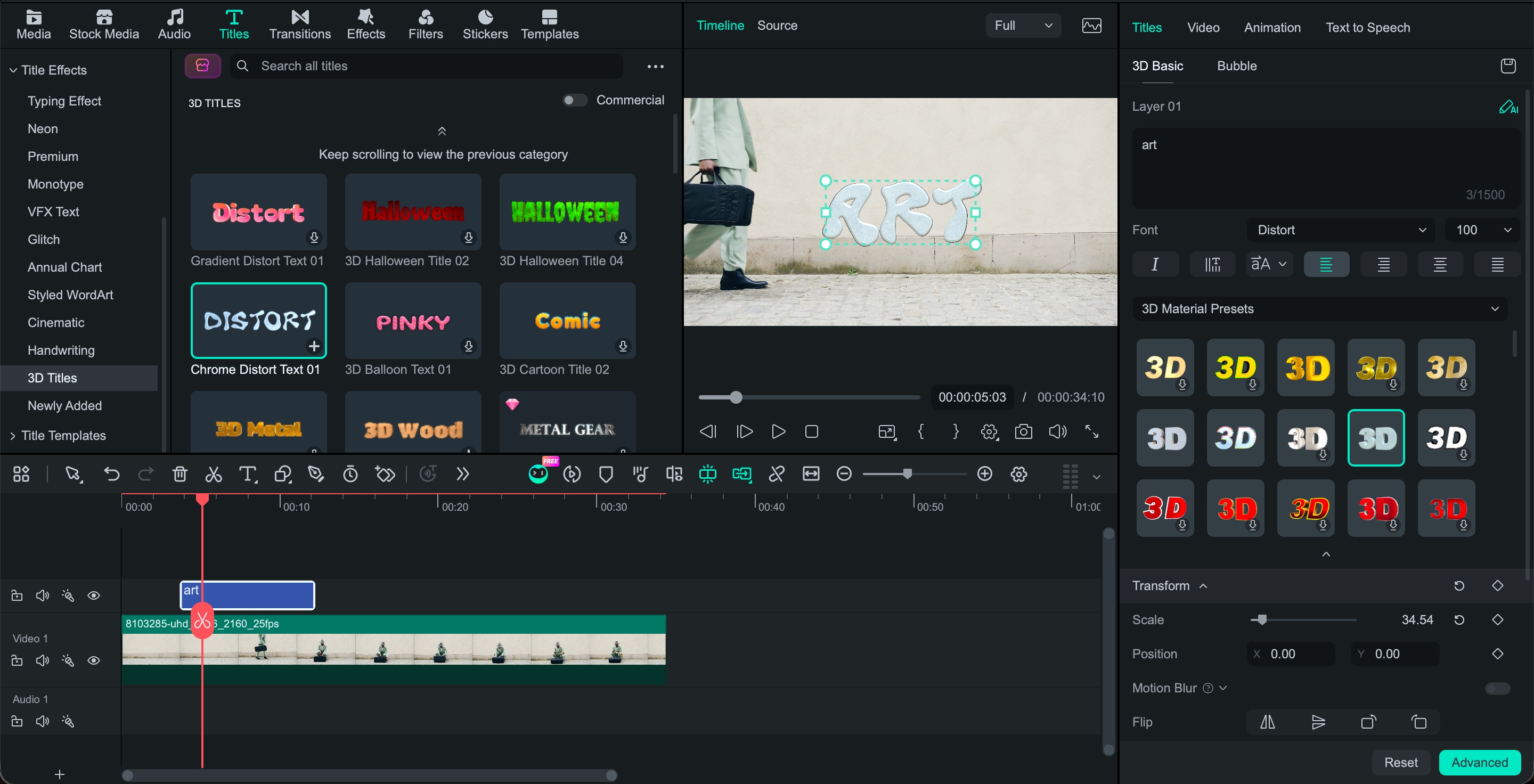Hide Video 1 track with eye icon
The width and height of the screenshot is (1534, 784).
[x=94, y=661]
